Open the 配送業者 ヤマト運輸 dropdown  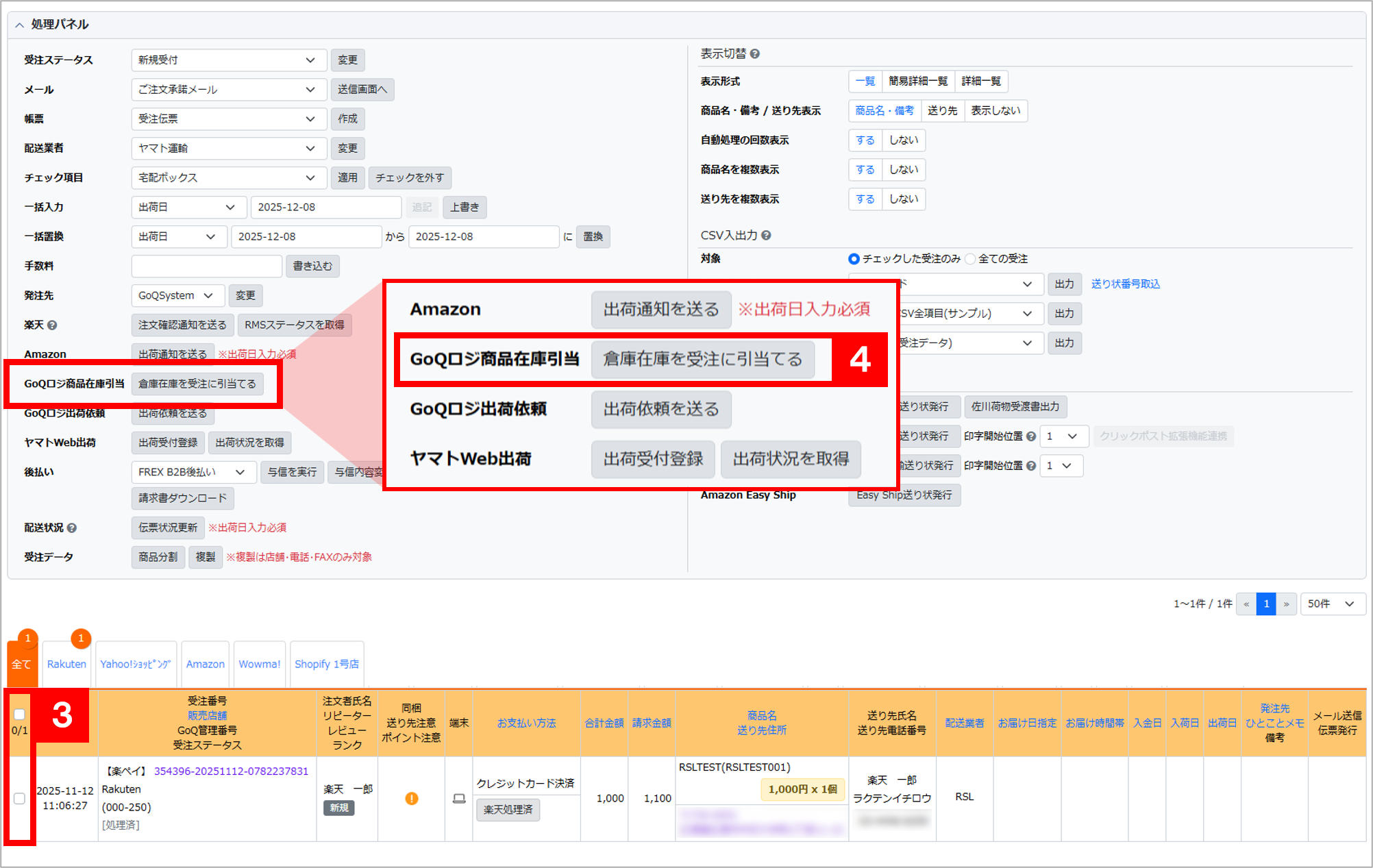click(x=228, y=148)
